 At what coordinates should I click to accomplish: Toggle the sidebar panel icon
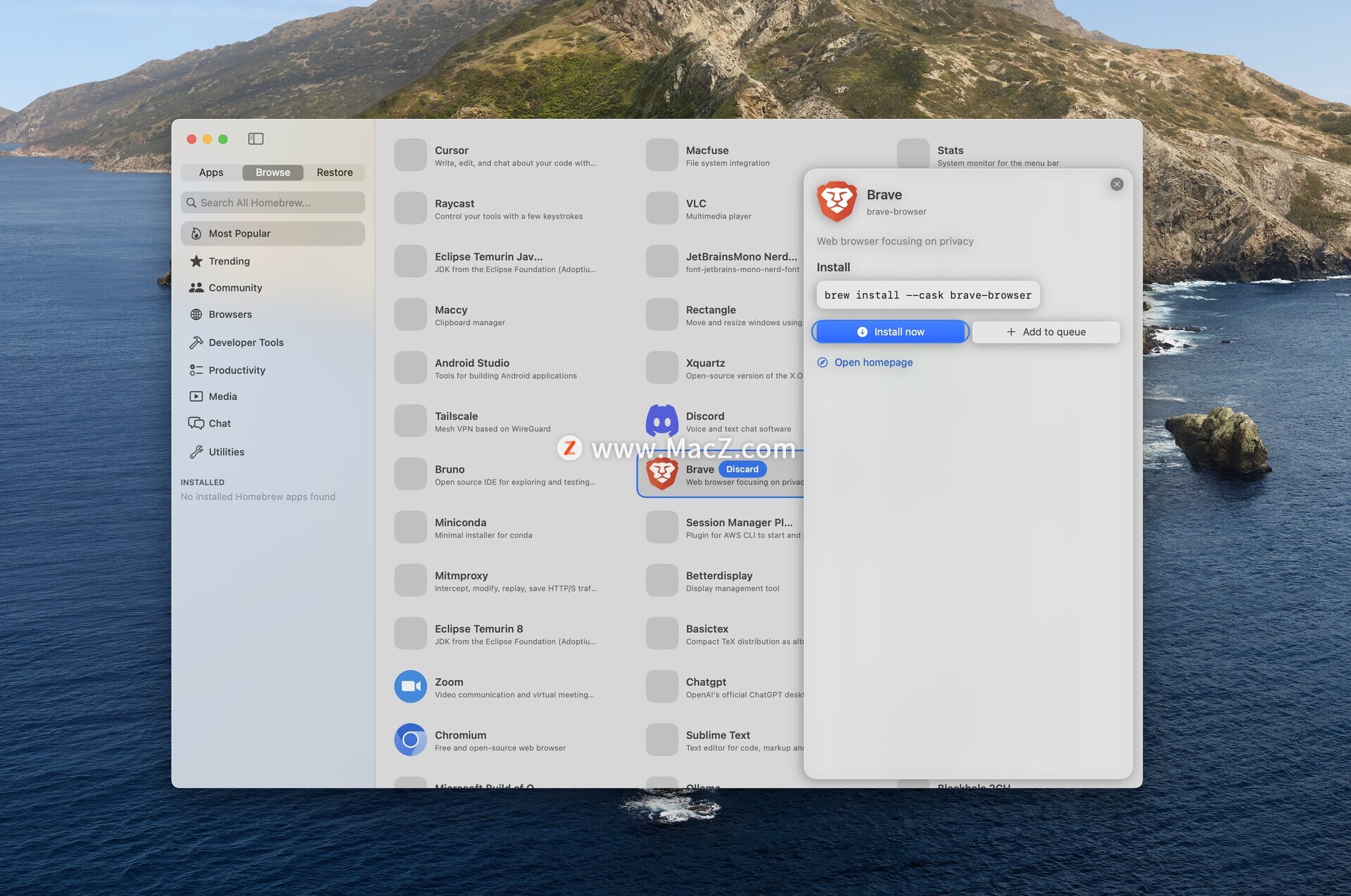tap(255, 139)
